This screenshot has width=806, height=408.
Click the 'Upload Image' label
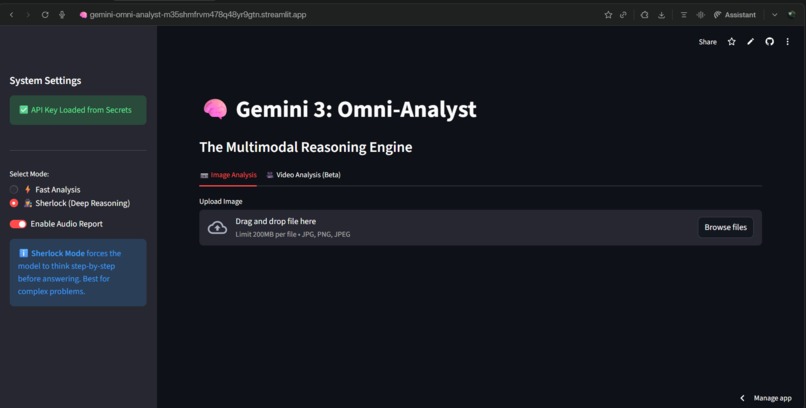click(x=221, y=201)
